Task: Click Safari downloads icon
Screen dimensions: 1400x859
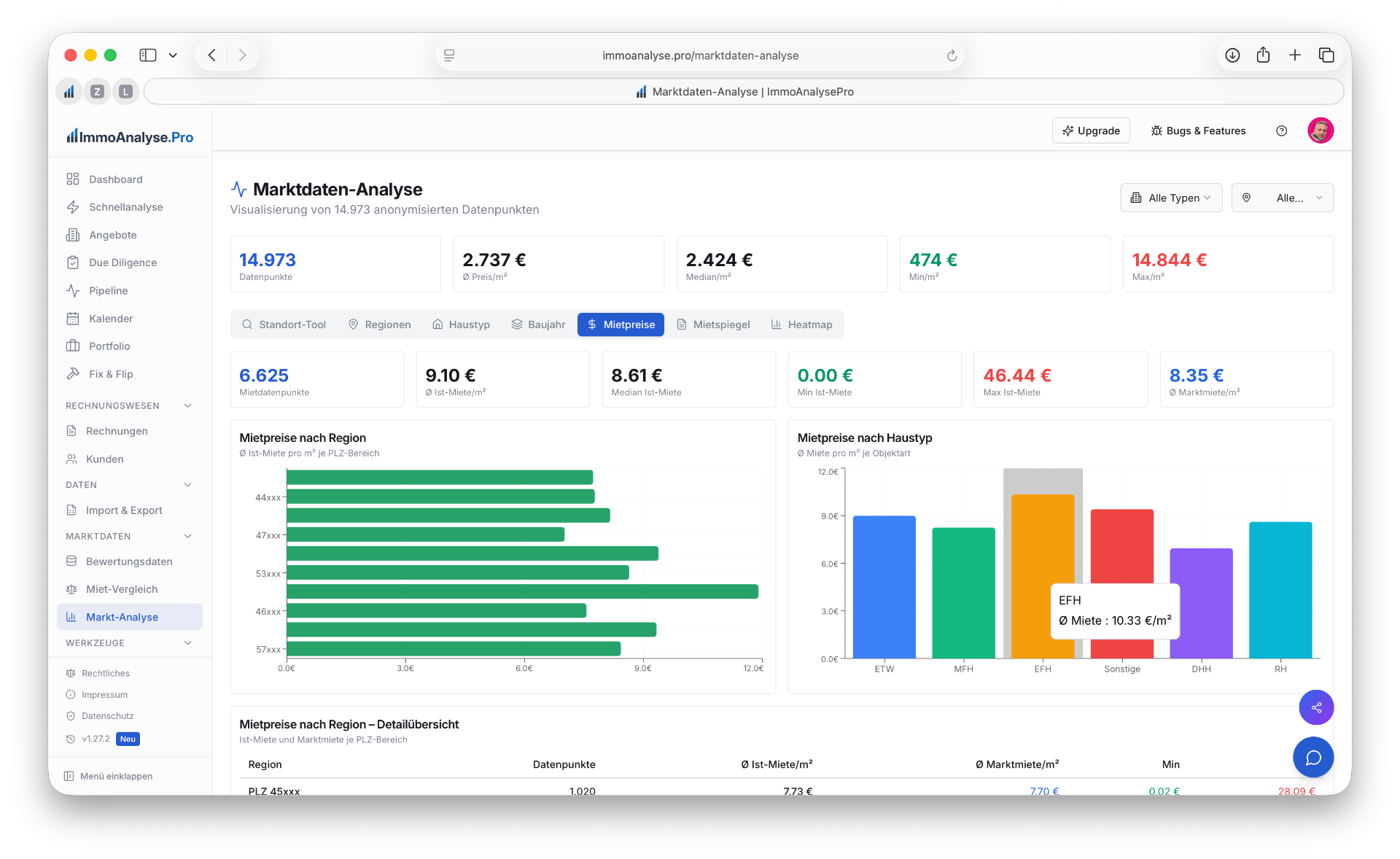Action: click(1232, 55)
